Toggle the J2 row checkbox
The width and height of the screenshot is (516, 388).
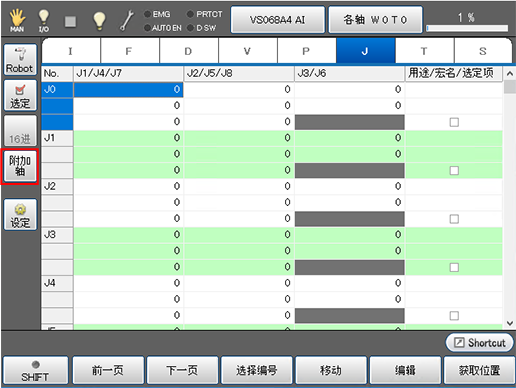coord(454,219)
